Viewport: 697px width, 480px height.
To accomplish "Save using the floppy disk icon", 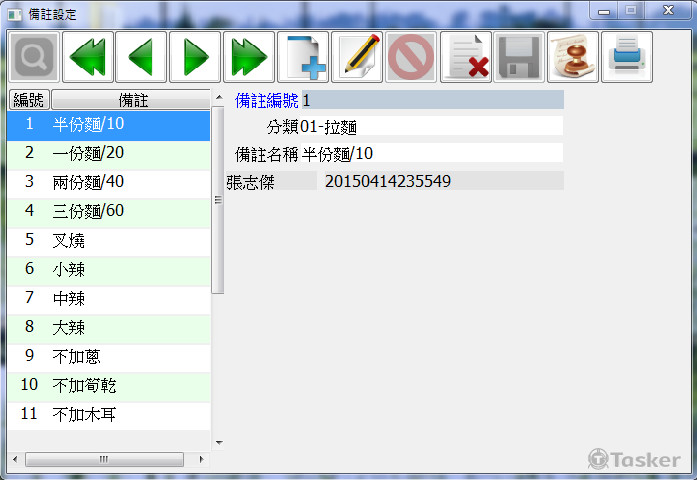I will coord(519,57).
